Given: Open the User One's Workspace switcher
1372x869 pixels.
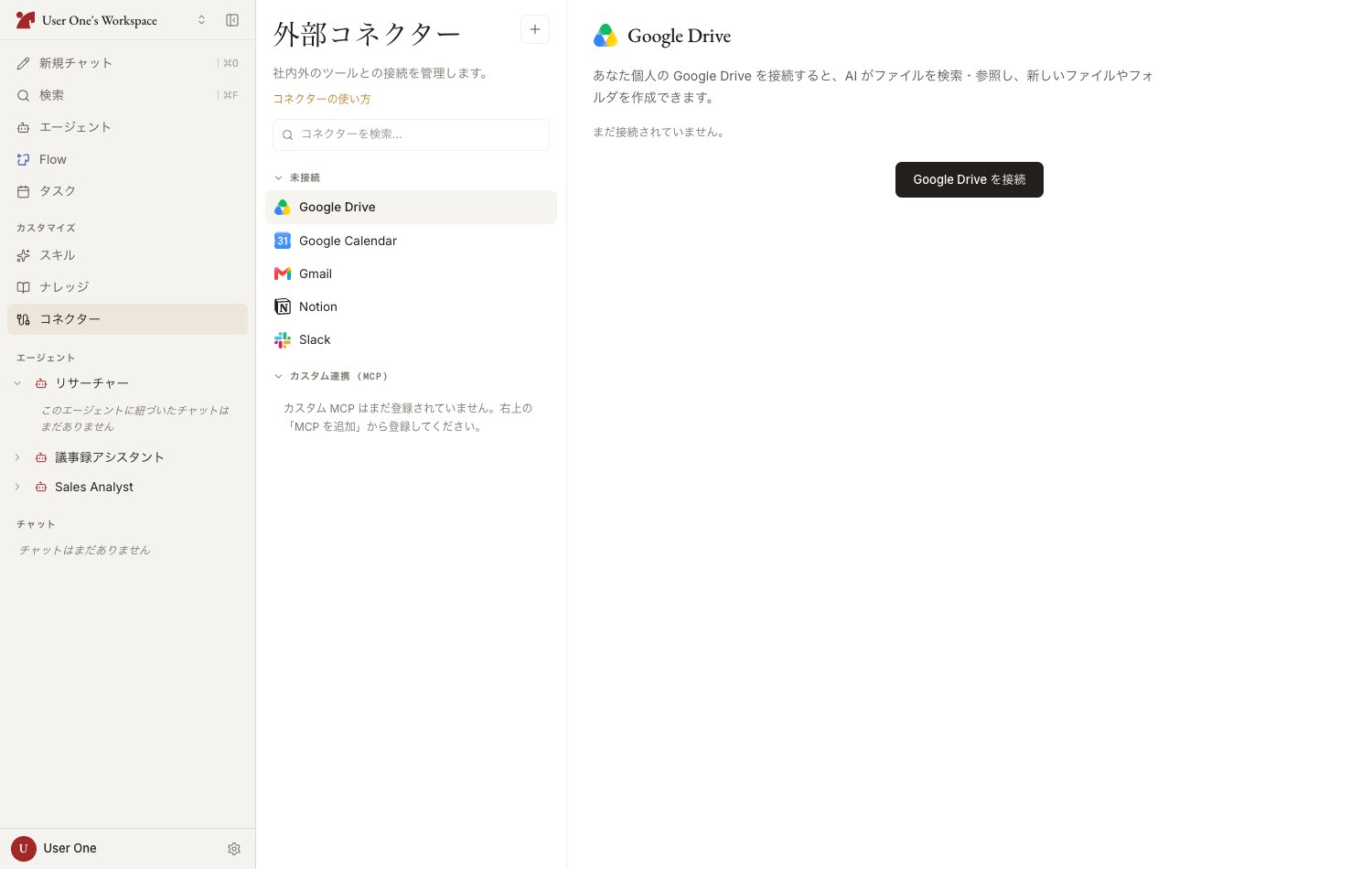Looking at the screenshot, I should 112,20.
